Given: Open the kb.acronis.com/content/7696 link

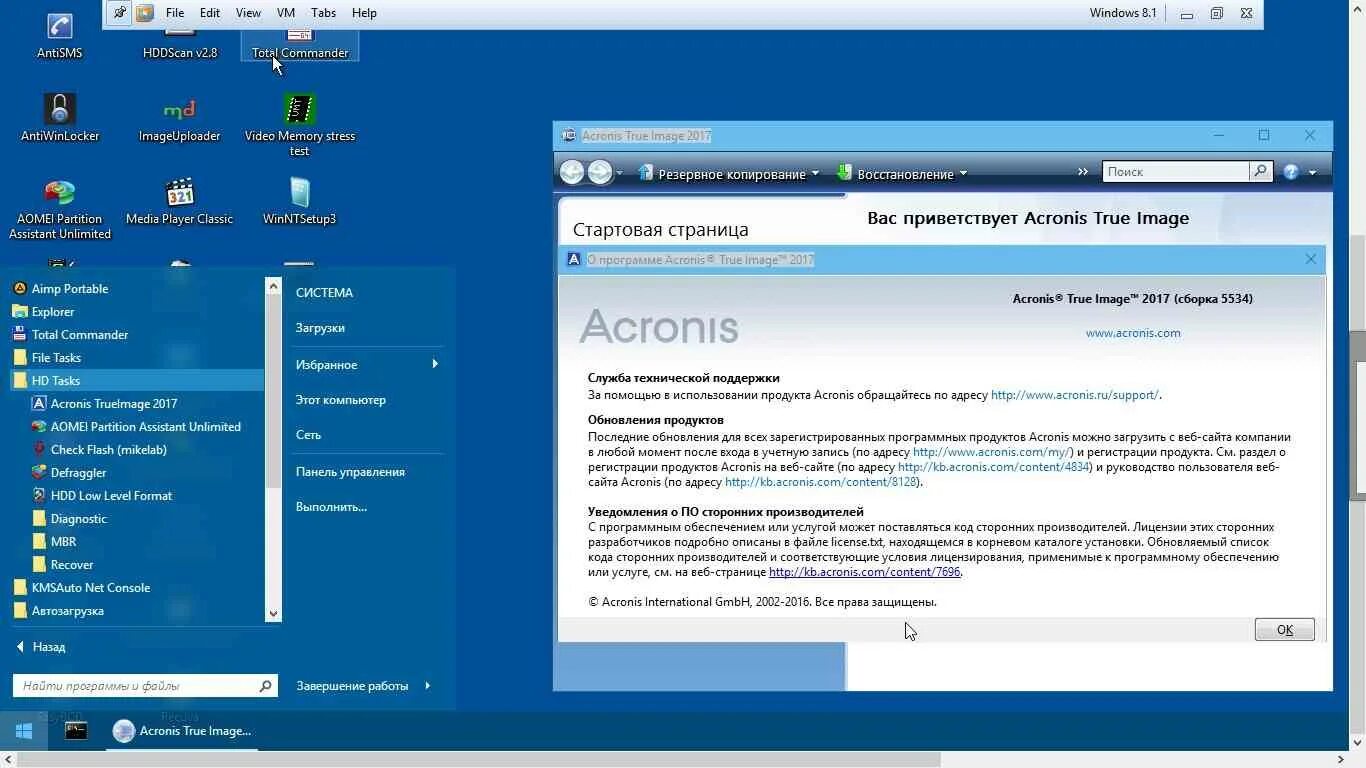Looking at the screenshot, I should click(x=864, y=572).
